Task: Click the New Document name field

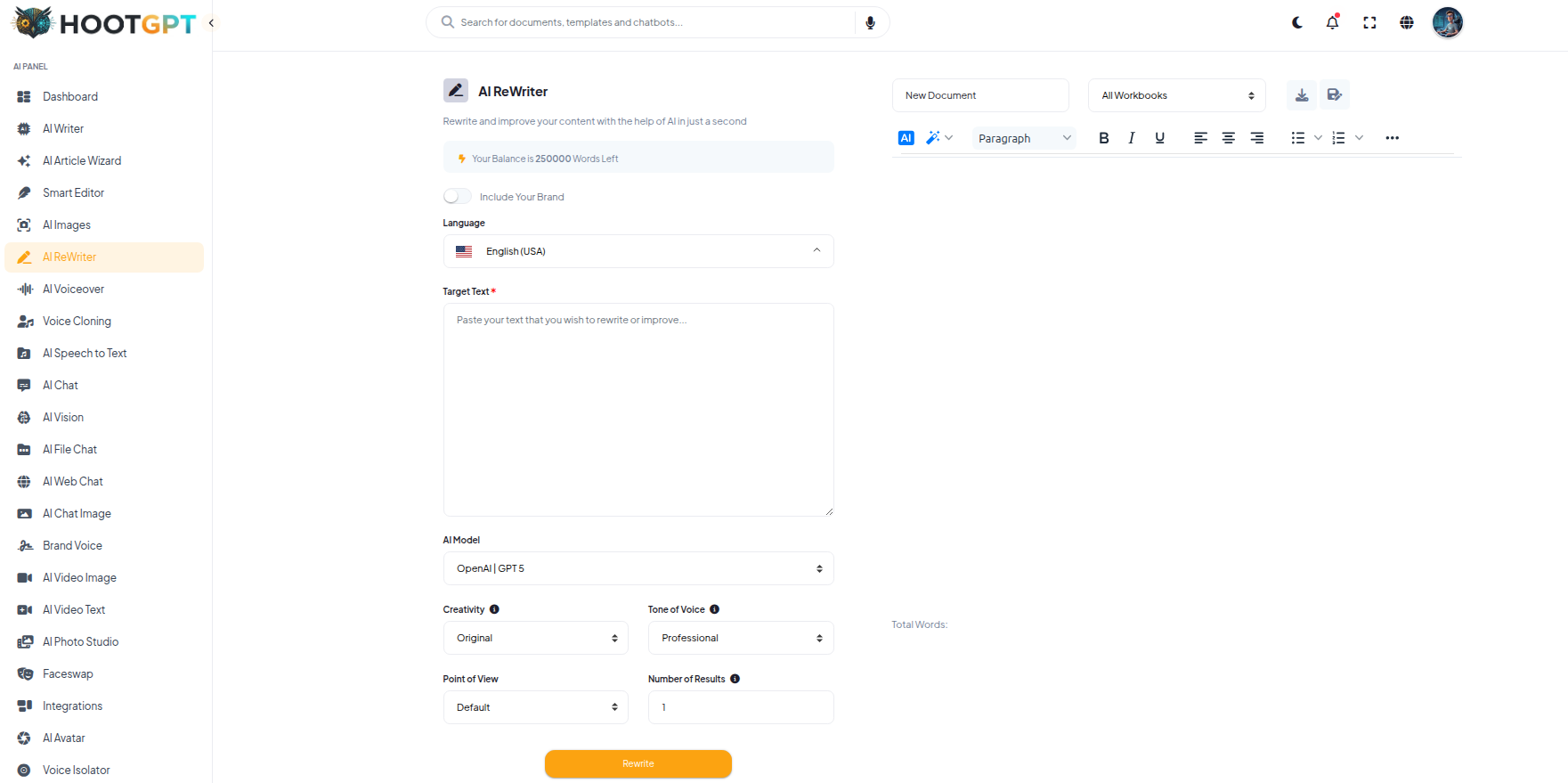Action: click(x=980, y=95)
